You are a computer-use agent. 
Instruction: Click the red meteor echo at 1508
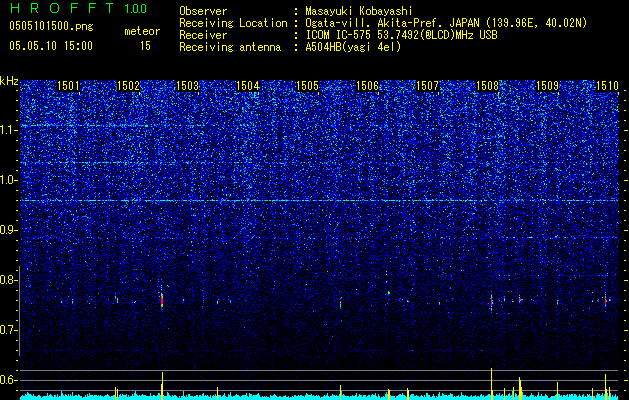click(x=491, y=302)
